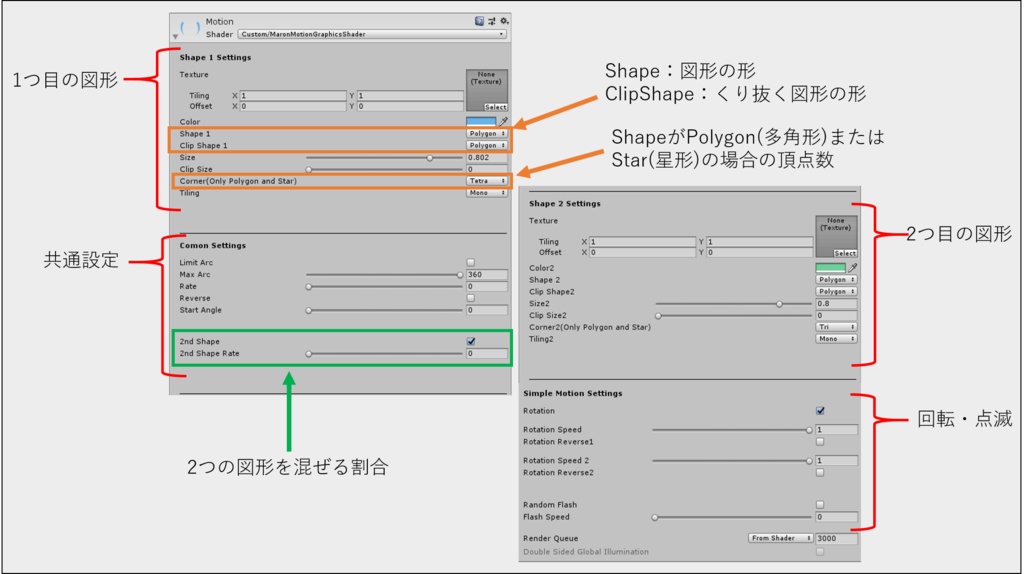The width and height of the screenshot is (1024, 574).
Task: Click Render Queue value field 3000
Action: click(x=837, y=538)
